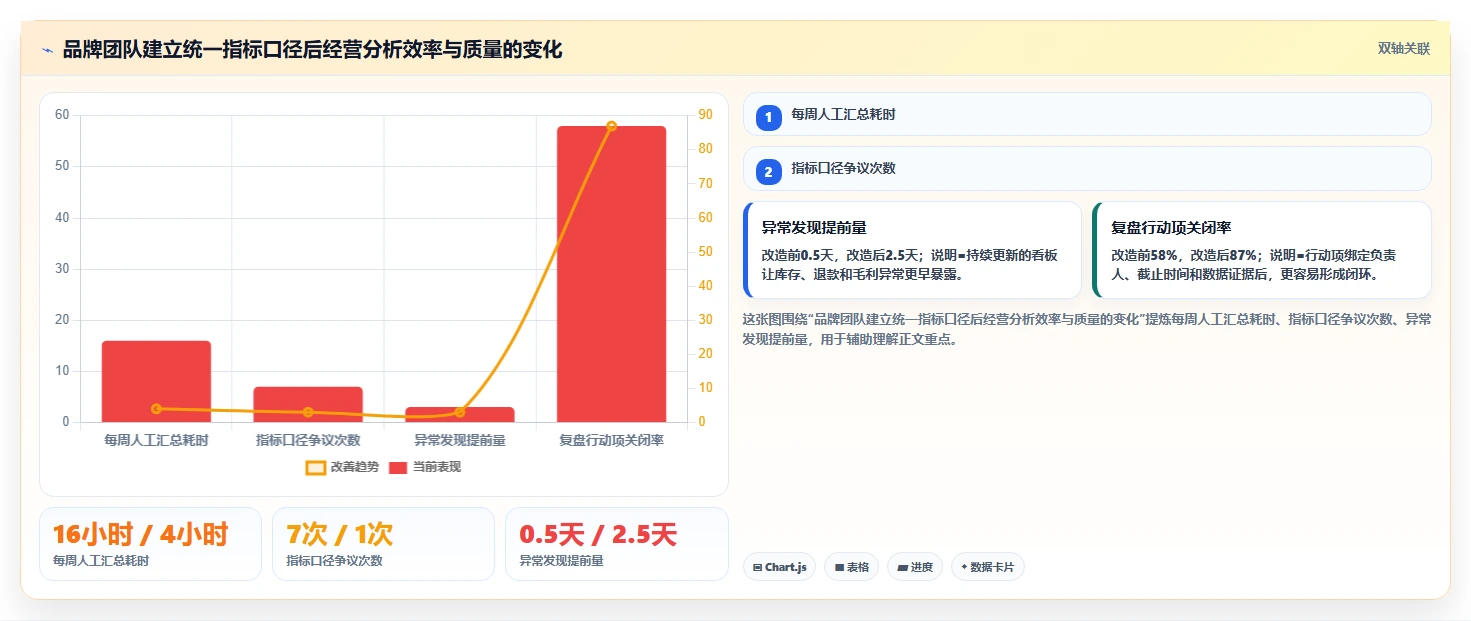
Task: Click the 进度 tag chip
Action: [915, 567]
